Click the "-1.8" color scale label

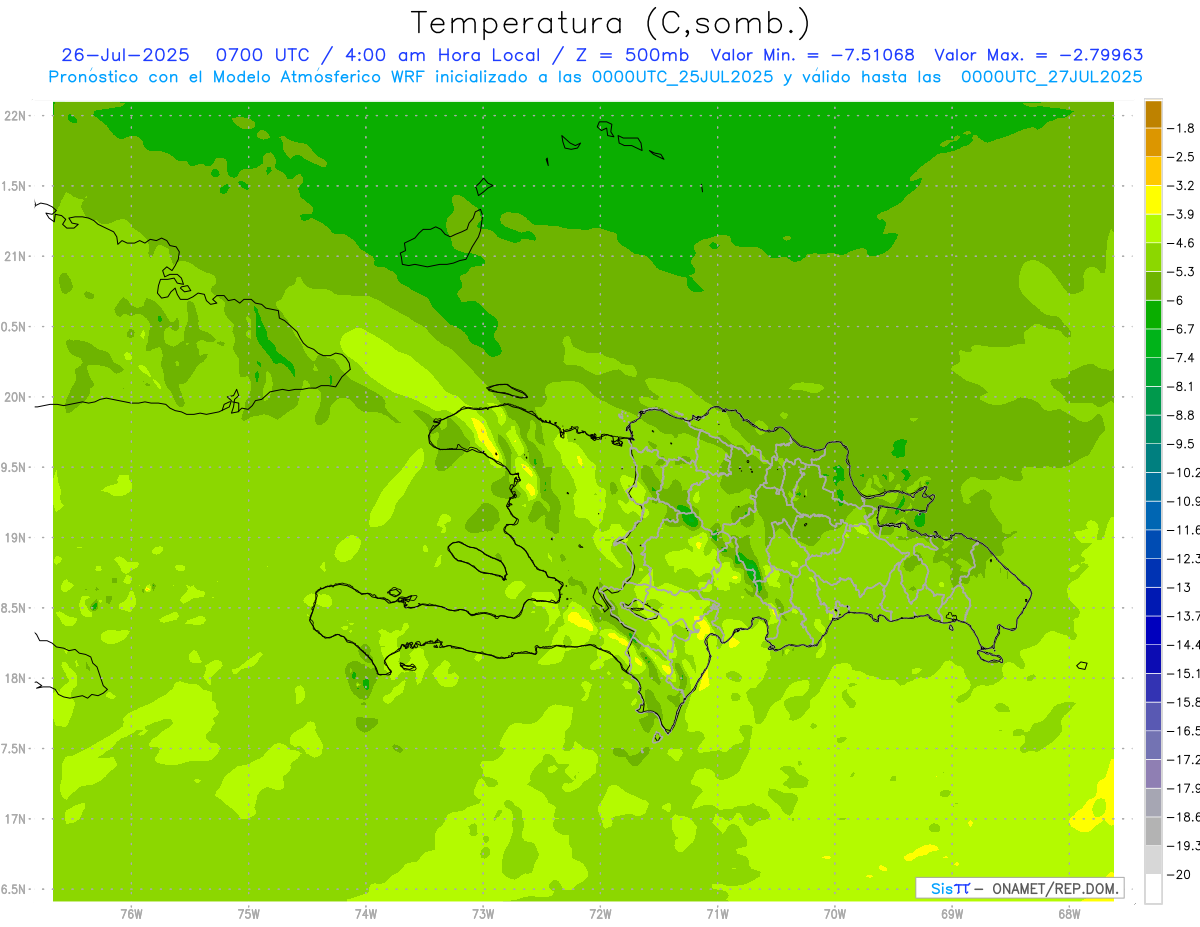coord(1182,128)
